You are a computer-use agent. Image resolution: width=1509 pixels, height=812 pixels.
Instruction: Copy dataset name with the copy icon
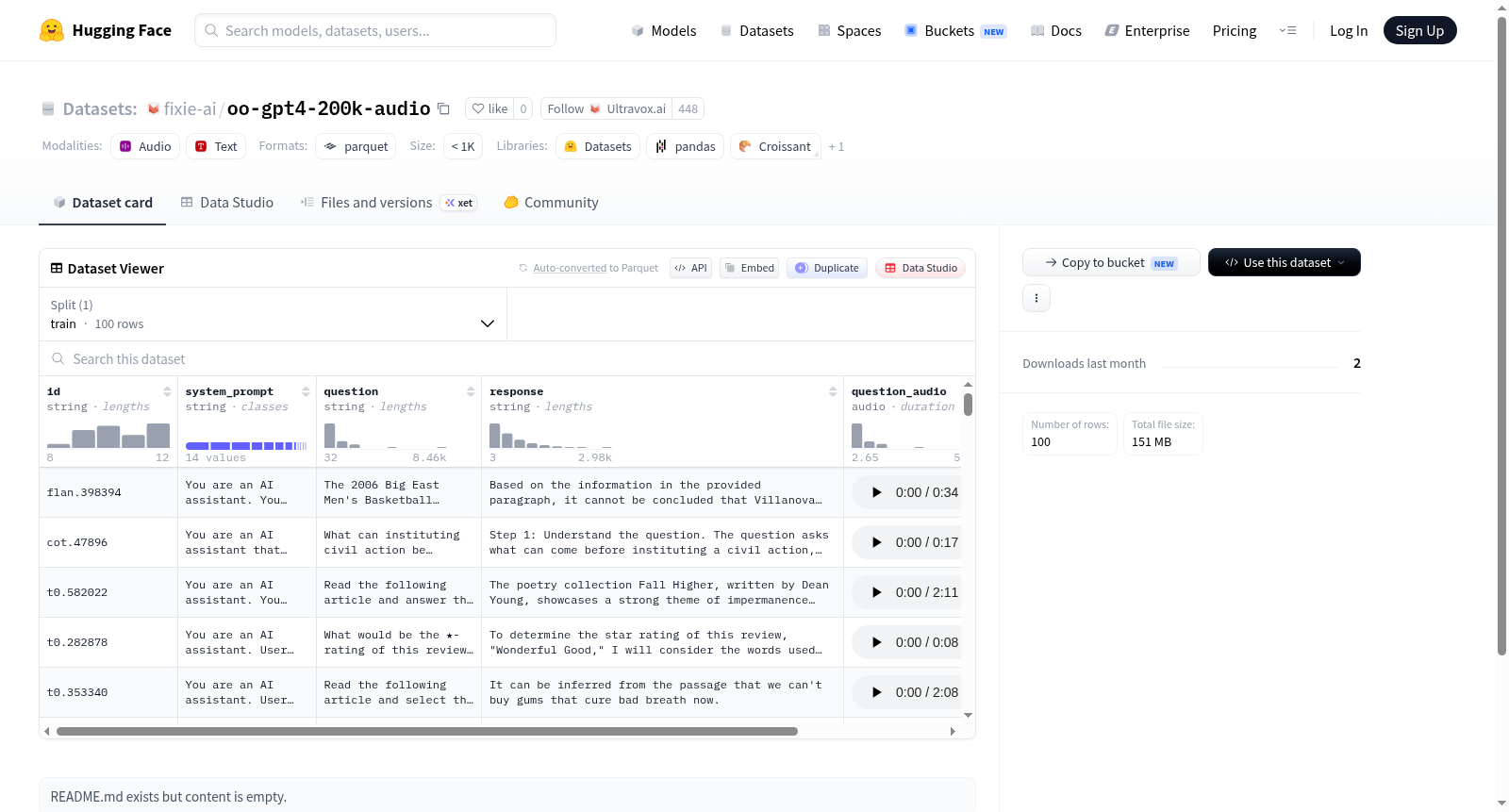443,108
